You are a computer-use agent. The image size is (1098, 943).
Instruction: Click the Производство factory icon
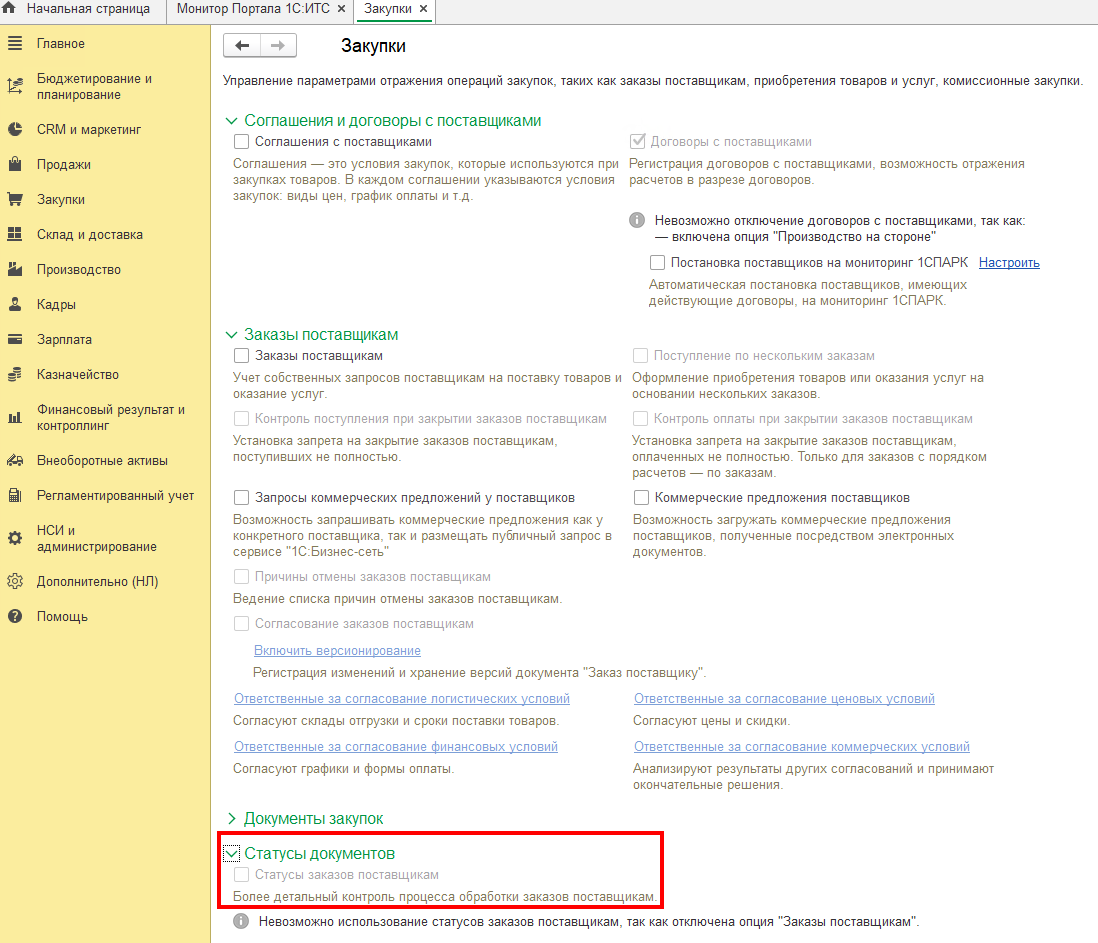click(15, 270)
